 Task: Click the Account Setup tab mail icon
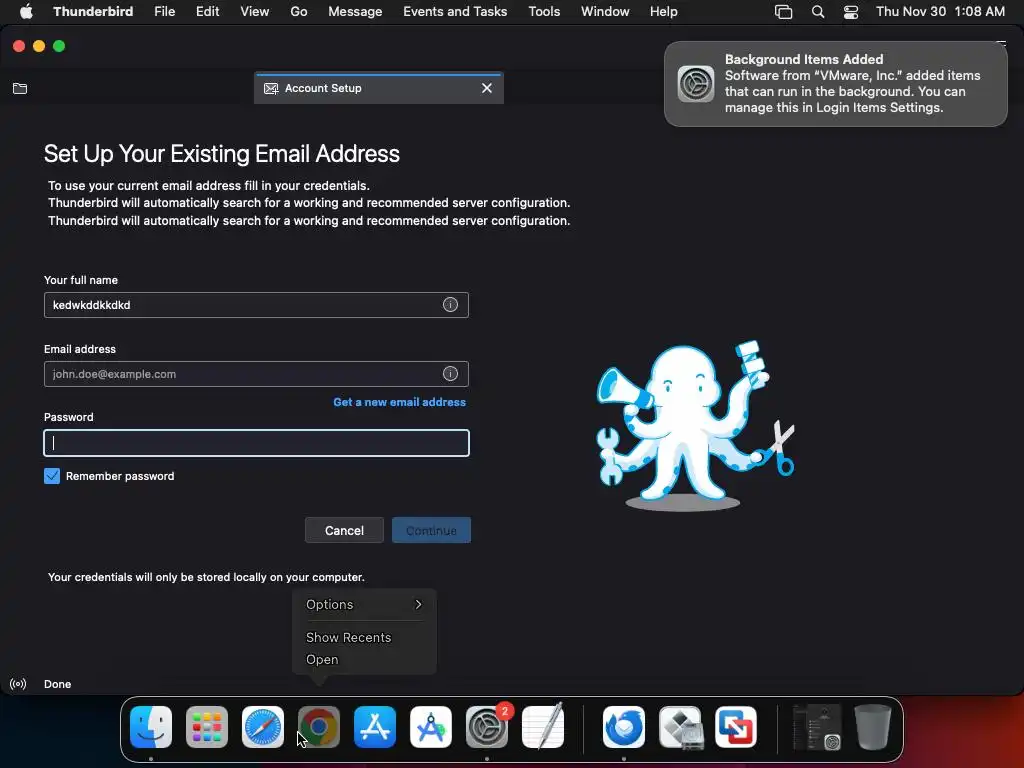(x=271, y=88)
